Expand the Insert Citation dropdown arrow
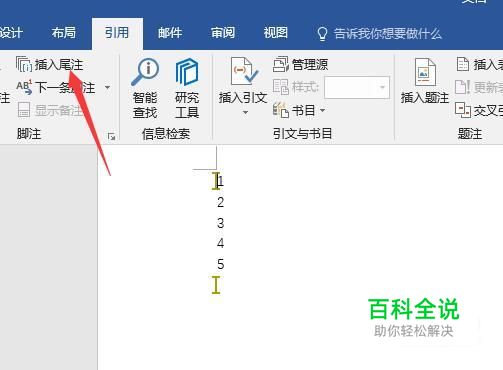503x370 pixels. pyautogui.click(x=245, y=113)
